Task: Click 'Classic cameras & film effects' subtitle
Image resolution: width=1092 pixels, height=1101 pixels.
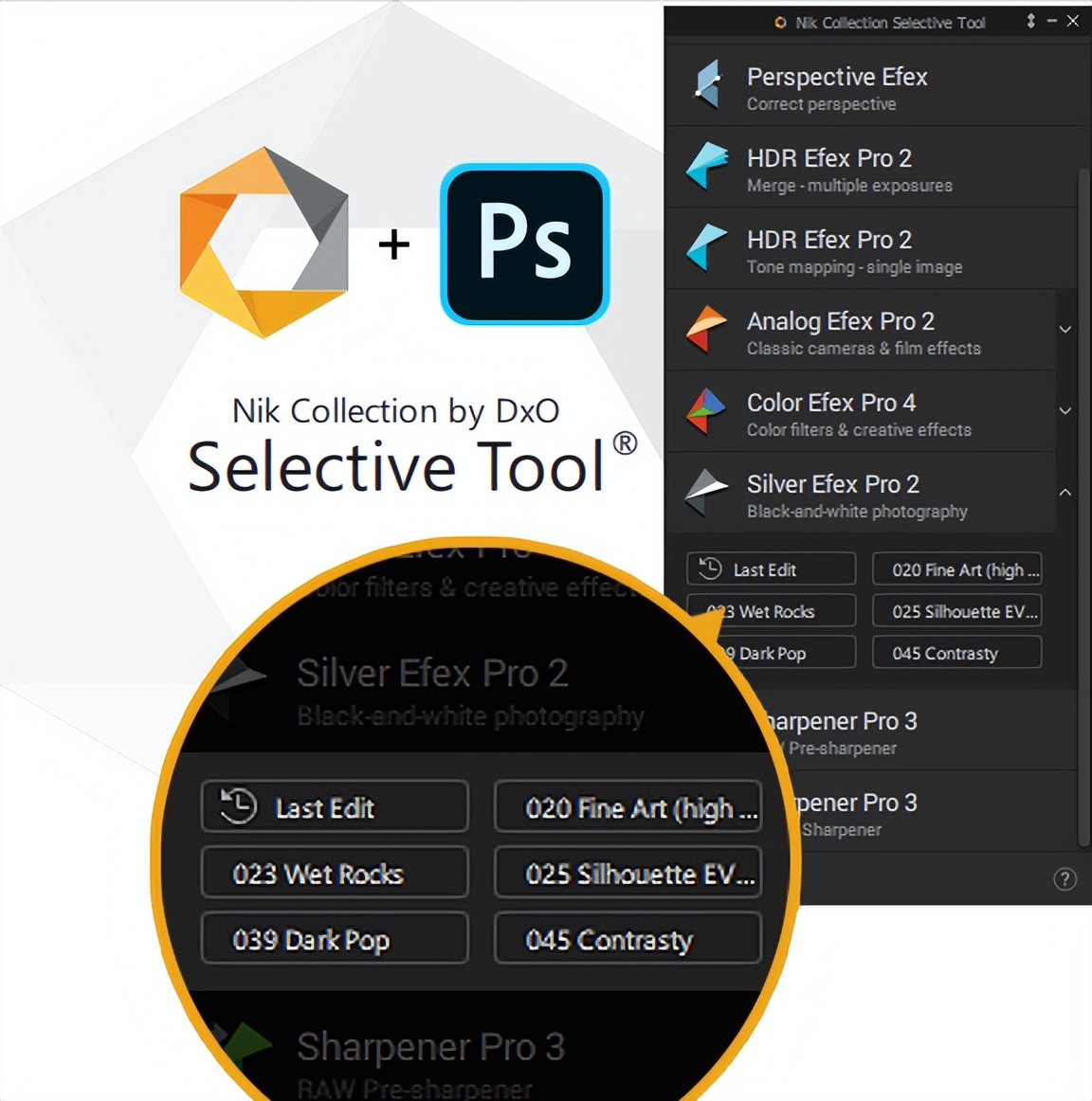Action: point(863,349)
